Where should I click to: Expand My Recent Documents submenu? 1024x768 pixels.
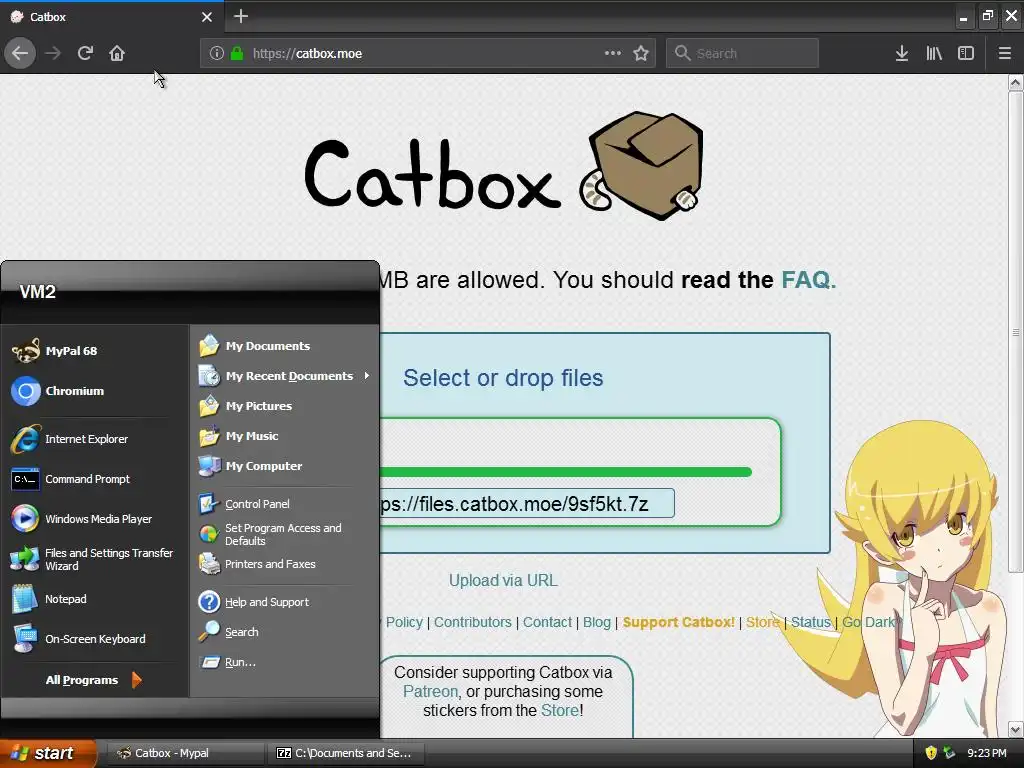[285, 376]
